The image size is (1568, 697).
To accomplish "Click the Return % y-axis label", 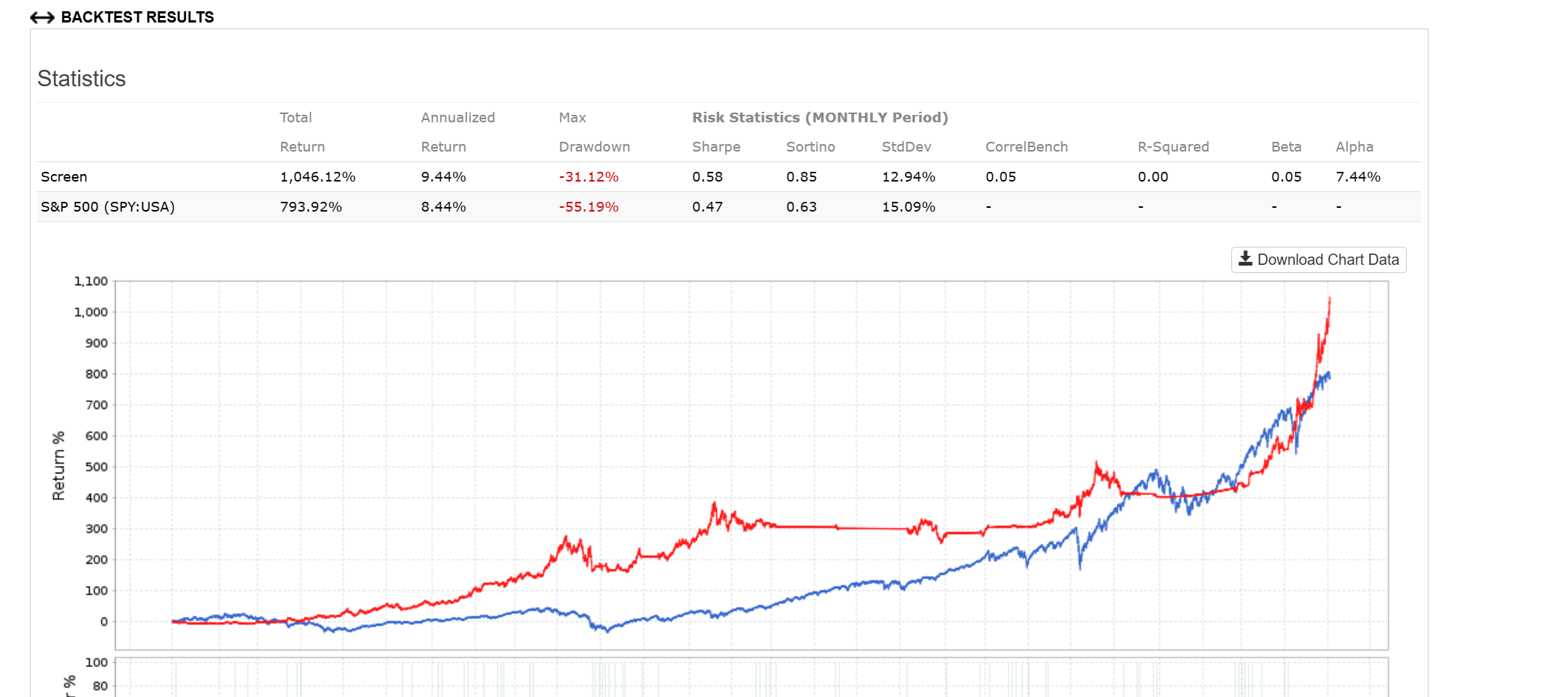I will point(58,466).
